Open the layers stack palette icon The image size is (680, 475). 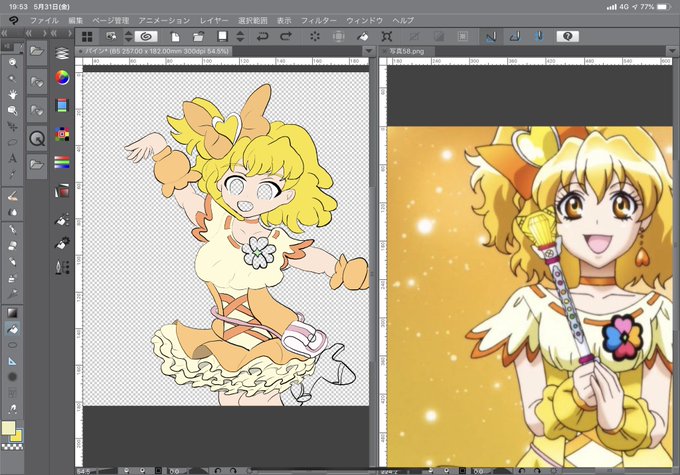pyautogui.click(x=62, y=53)
